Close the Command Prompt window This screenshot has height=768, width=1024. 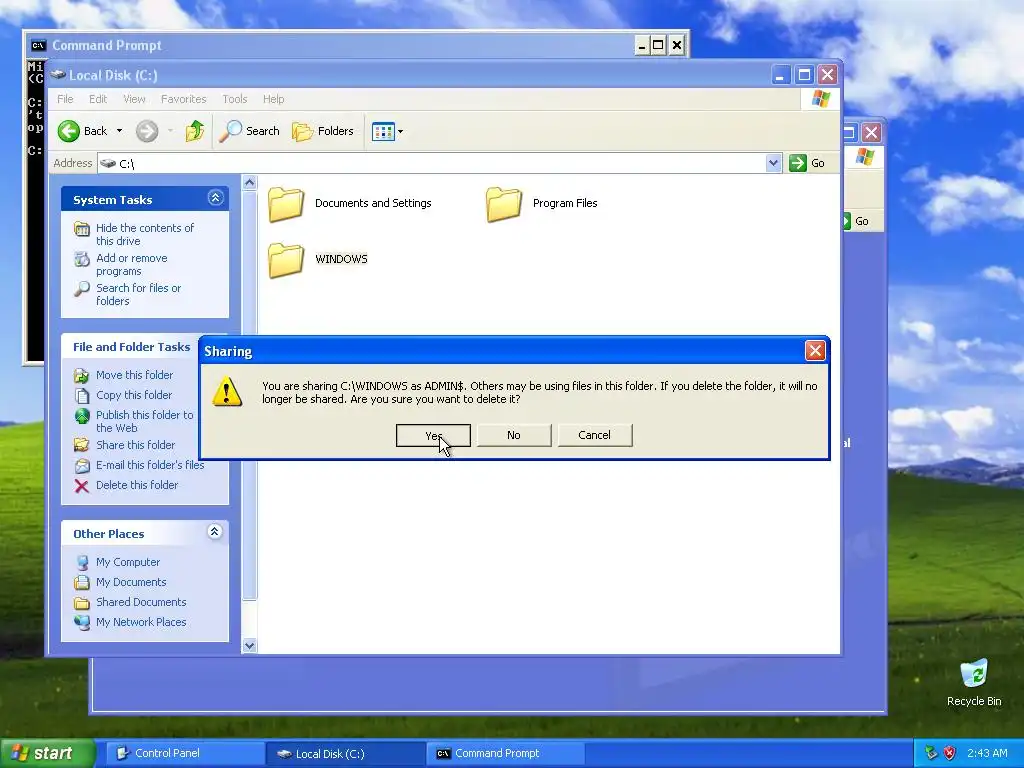677,45
